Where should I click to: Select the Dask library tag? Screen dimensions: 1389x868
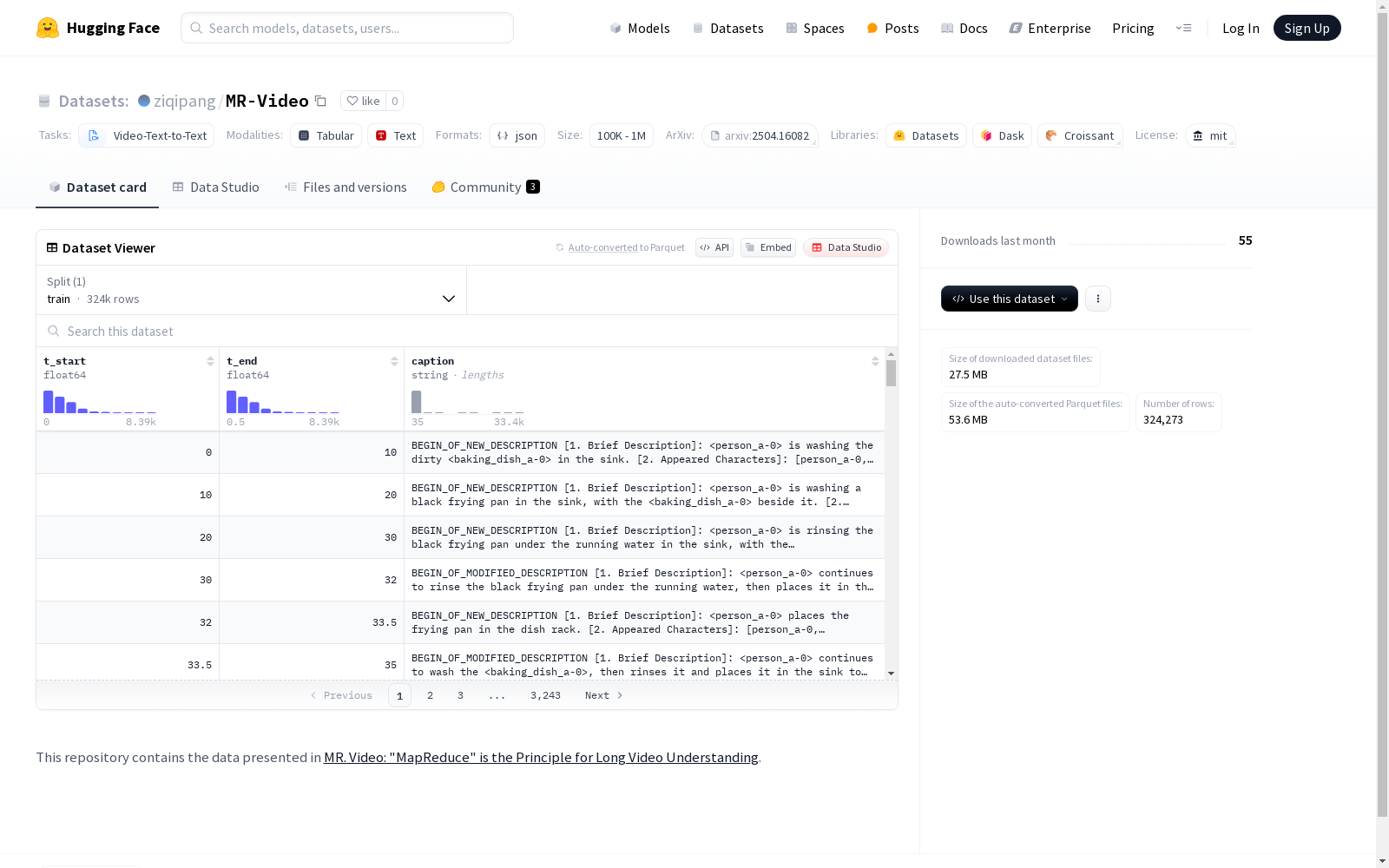(1002, 135)
